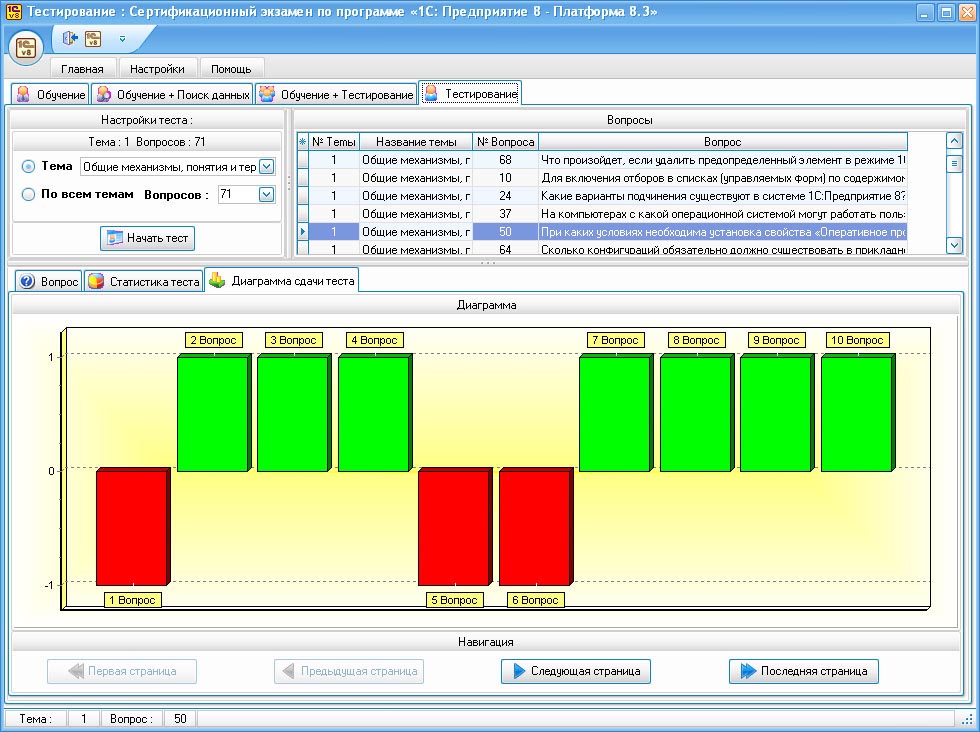
Task: Click the exit door icon in quick toolbar
Action: (x=69, y=39)
